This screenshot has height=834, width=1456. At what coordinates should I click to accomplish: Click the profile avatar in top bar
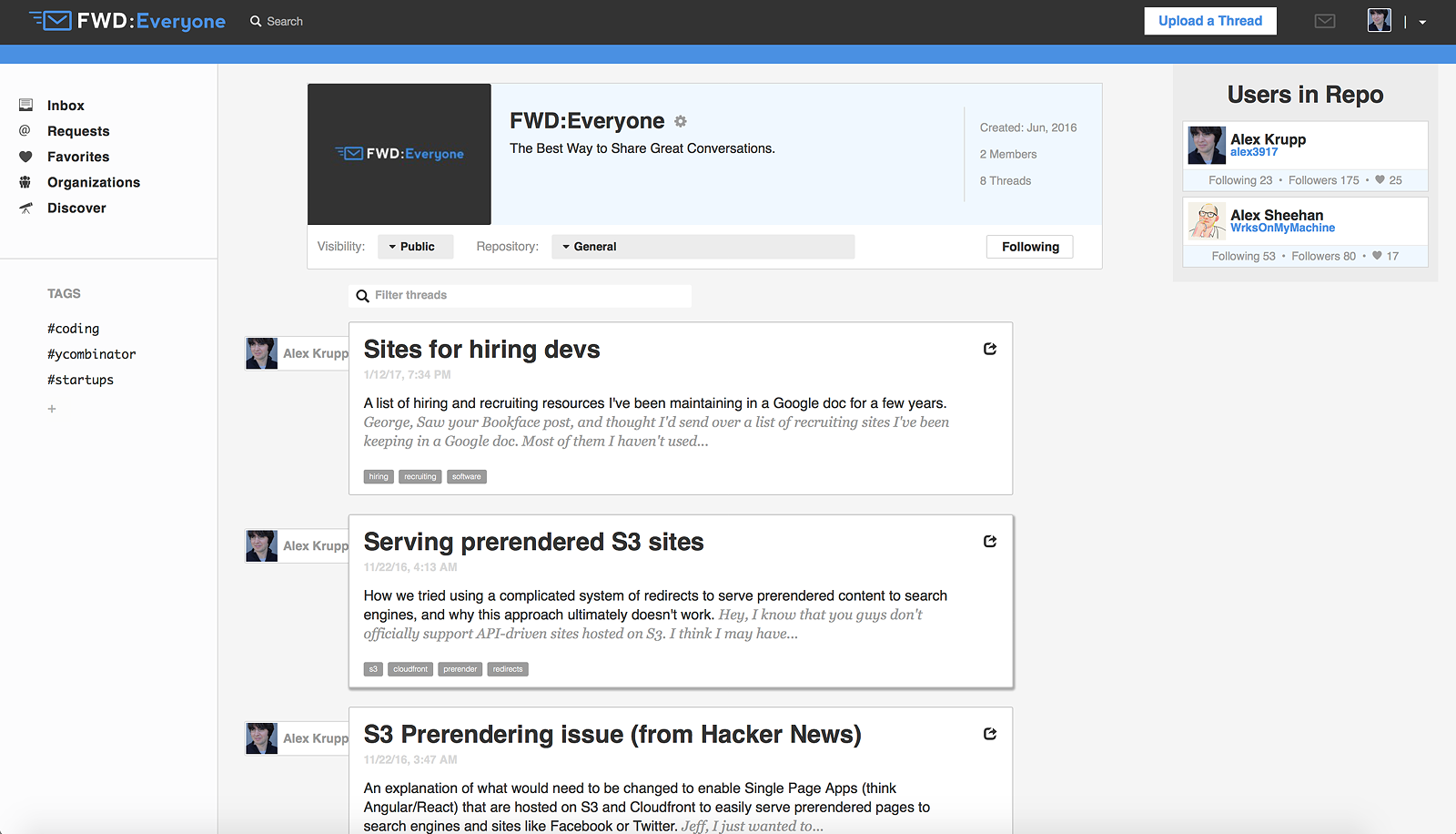tap(1380, 21)
